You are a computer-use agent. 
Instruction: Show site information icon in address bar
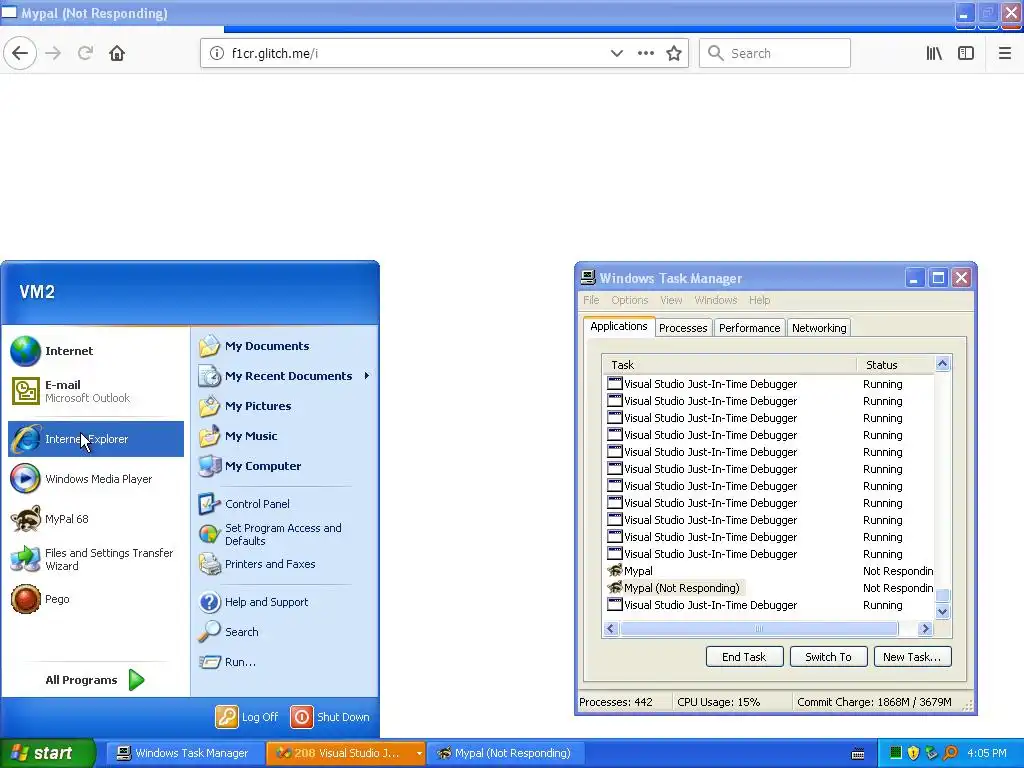coord(217,54)
